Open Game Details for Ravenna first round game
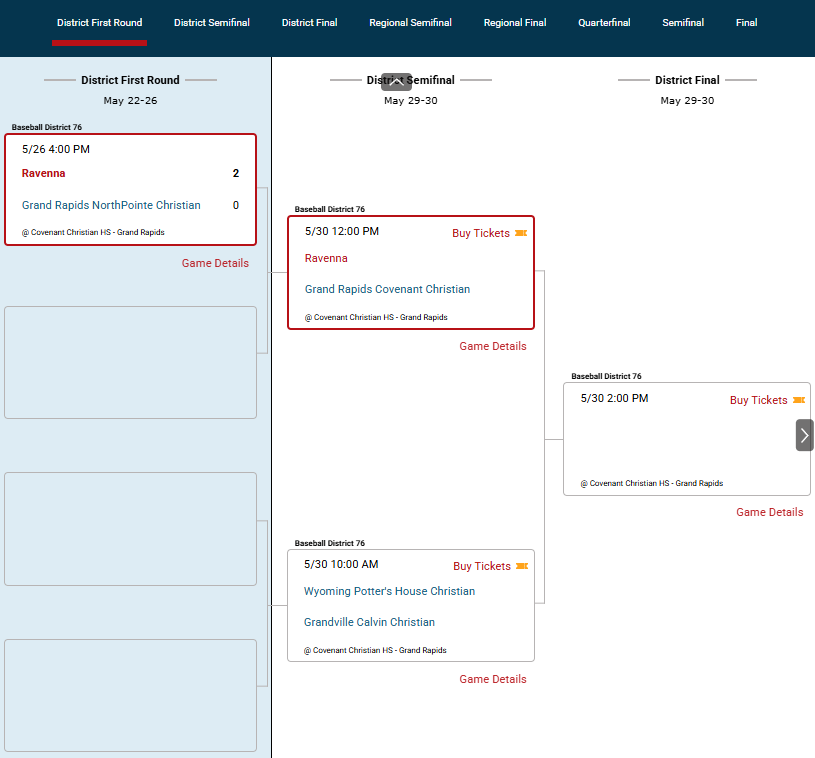This screenshot has width=815, height=758. click(215, 263)
